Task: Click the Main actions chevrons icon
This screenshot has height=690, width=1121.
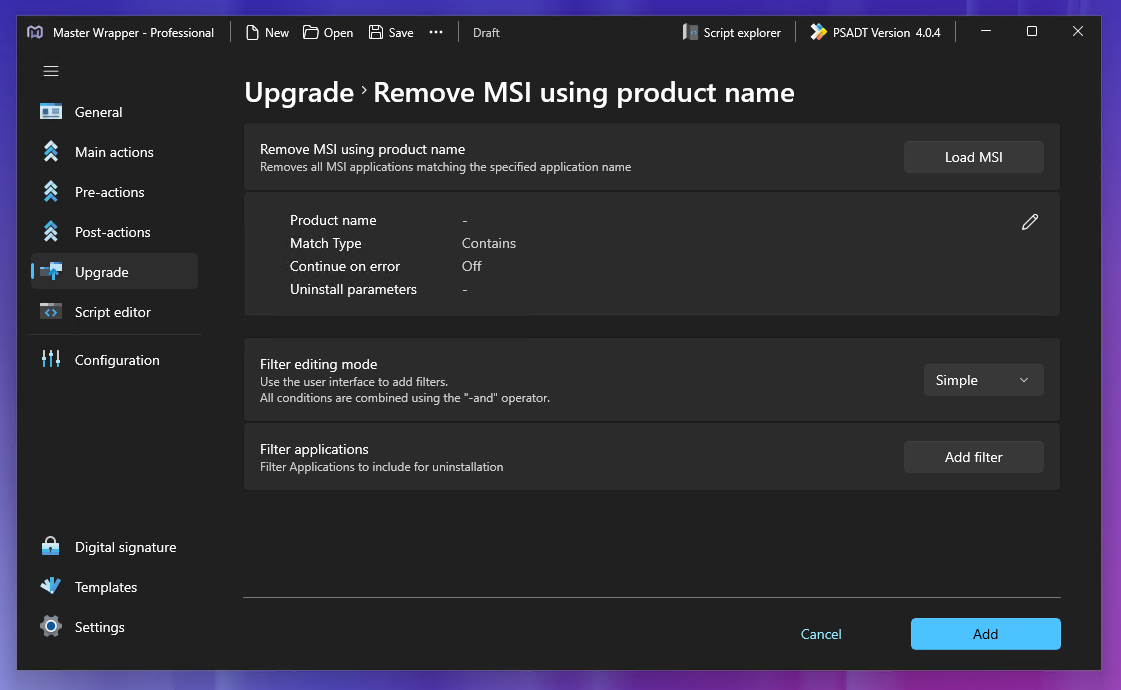Action: (x=51, y=152)
